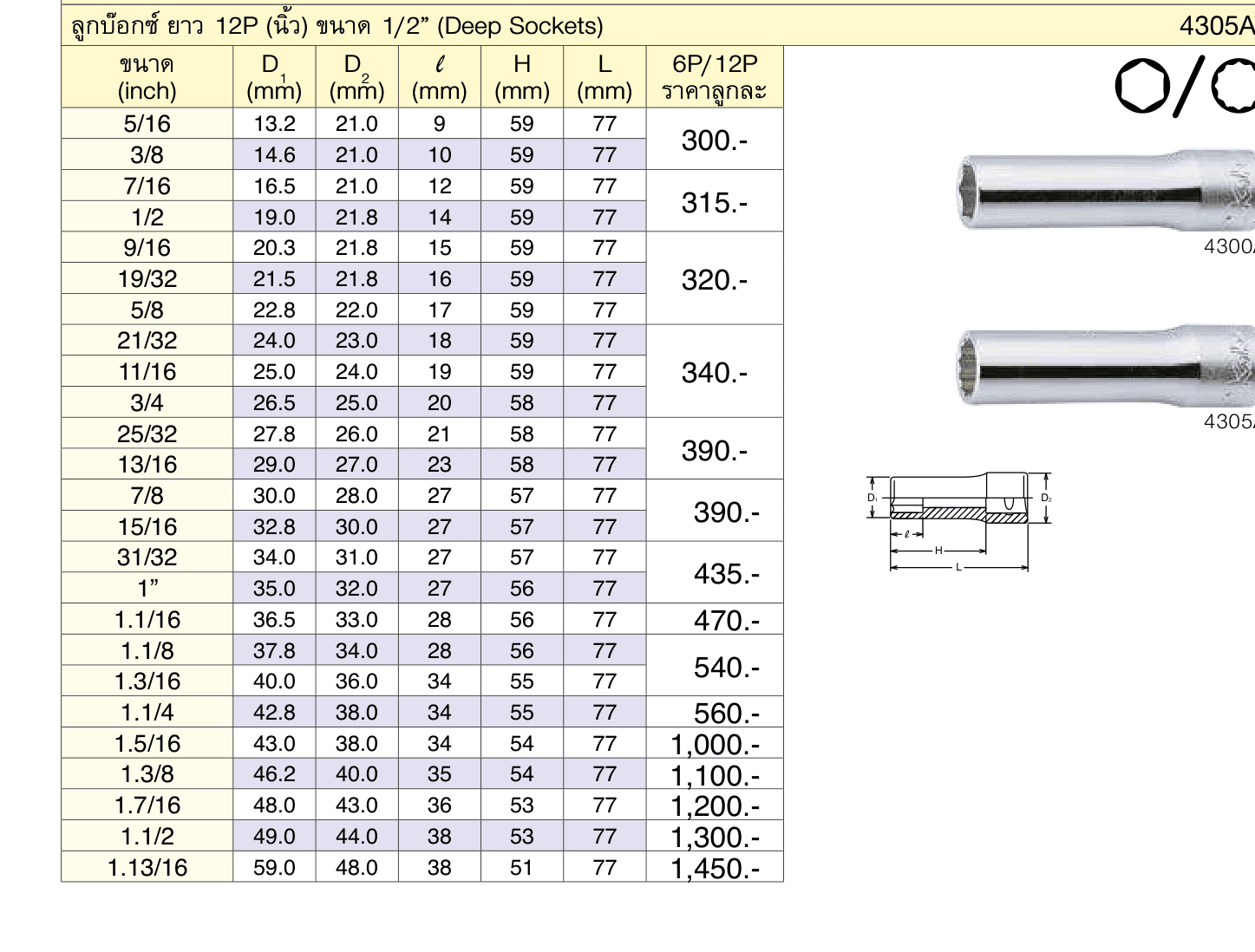Click the 470.- price cell

[715, 619]
